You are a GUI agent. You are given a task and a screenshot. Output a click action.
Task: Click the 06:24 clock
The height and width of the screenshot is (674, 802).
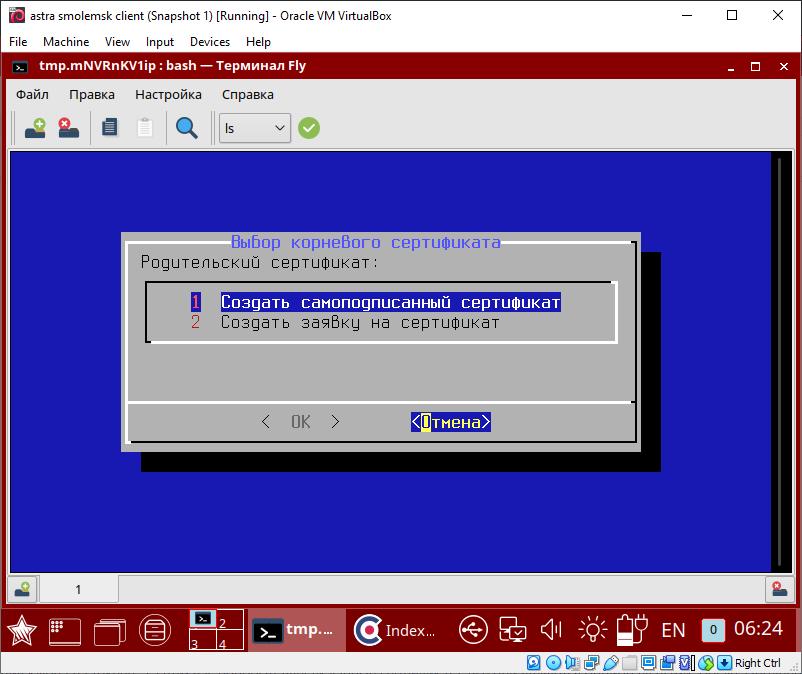point(759,629)
